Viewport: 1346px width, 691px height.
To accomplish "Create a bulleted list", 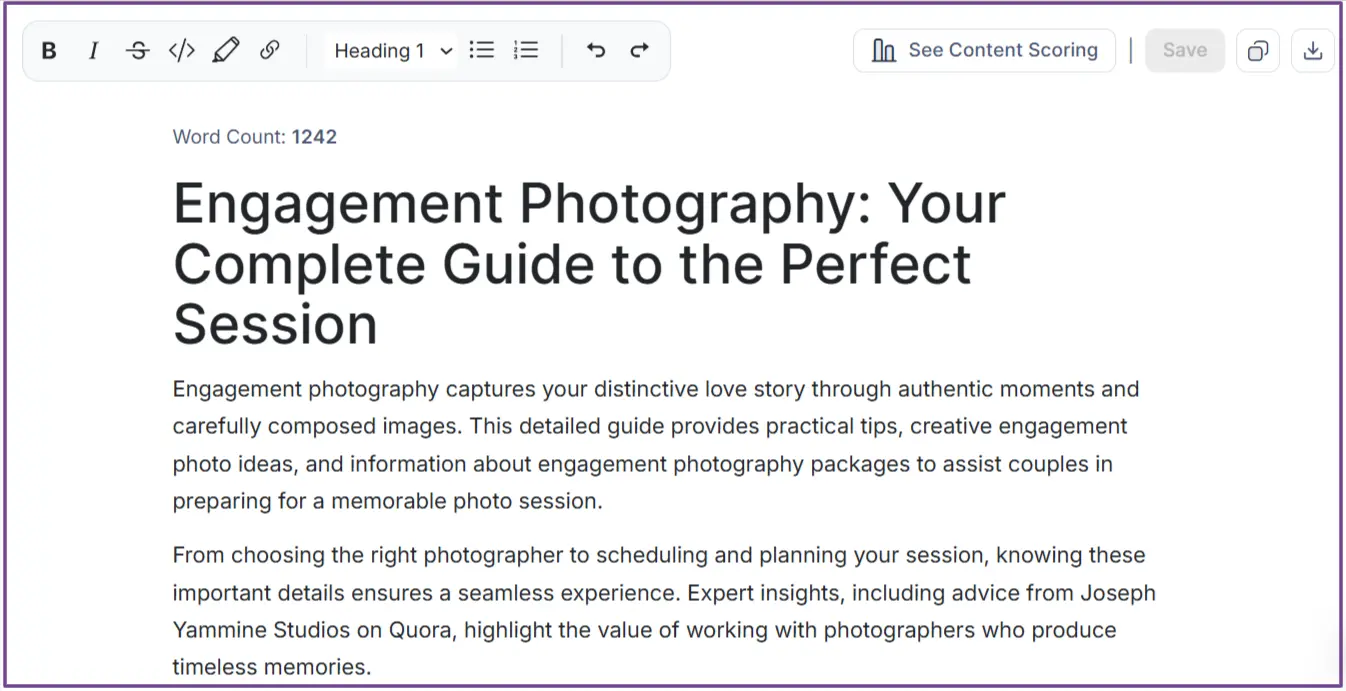I will coord(481,50).
